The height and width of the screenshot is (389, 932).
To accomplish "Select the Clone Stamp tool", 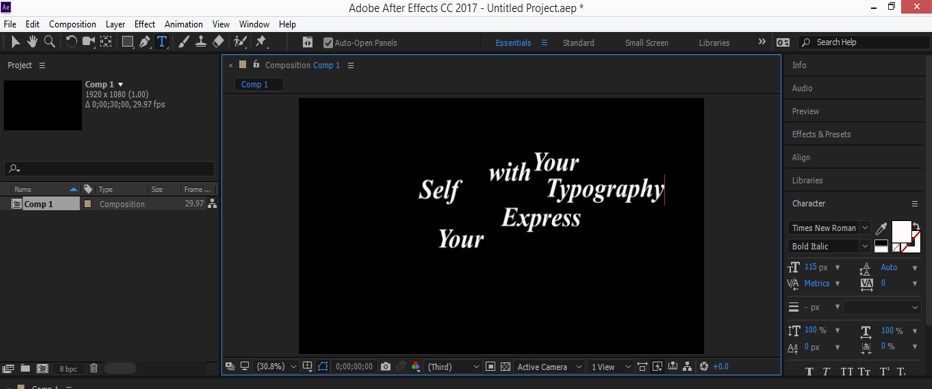I will tap(201, 42).
